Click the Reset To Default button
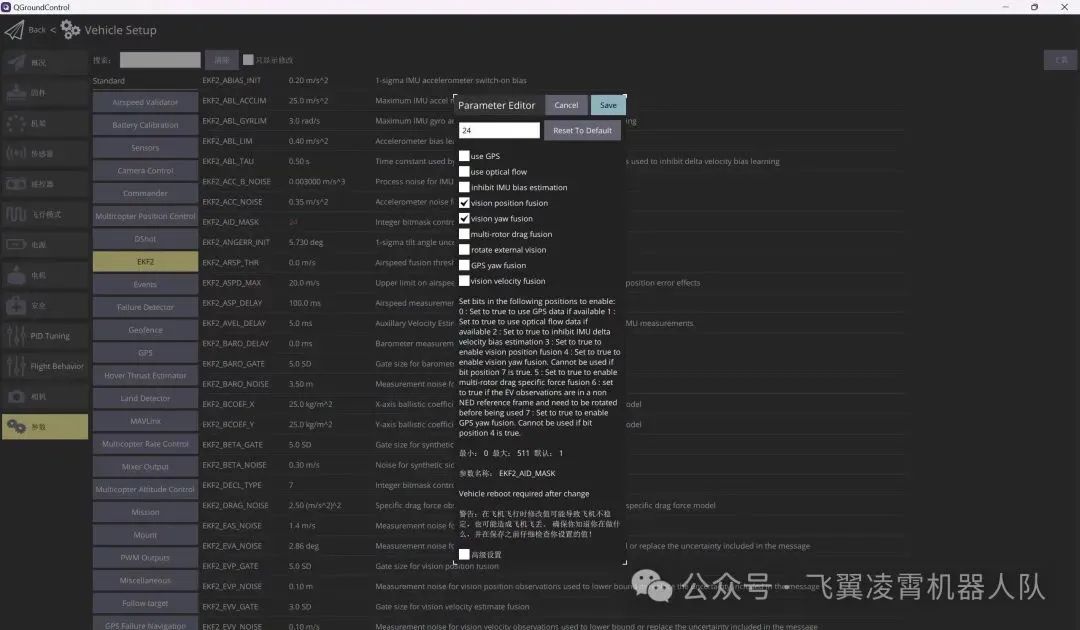This screenshot has height=630, width=1080. point(582,131)
